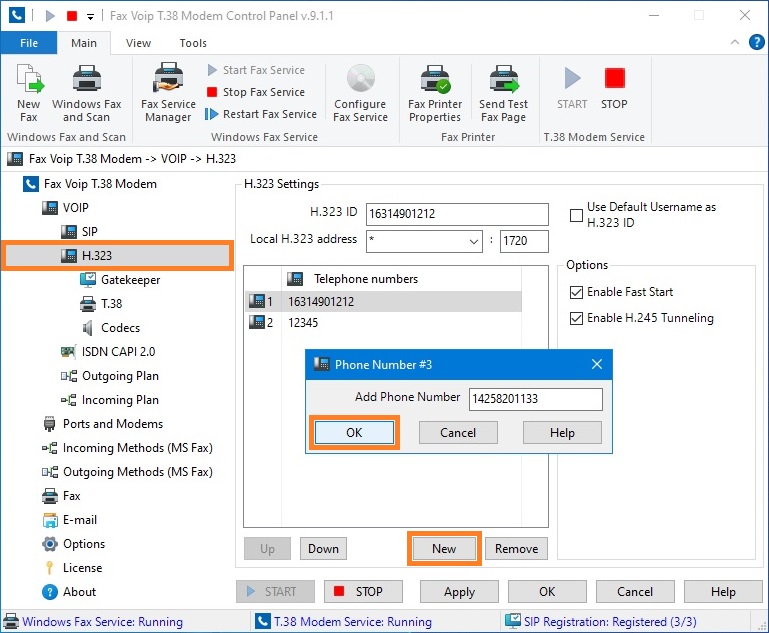
Task: Click the Remove button
Action: 516,549
